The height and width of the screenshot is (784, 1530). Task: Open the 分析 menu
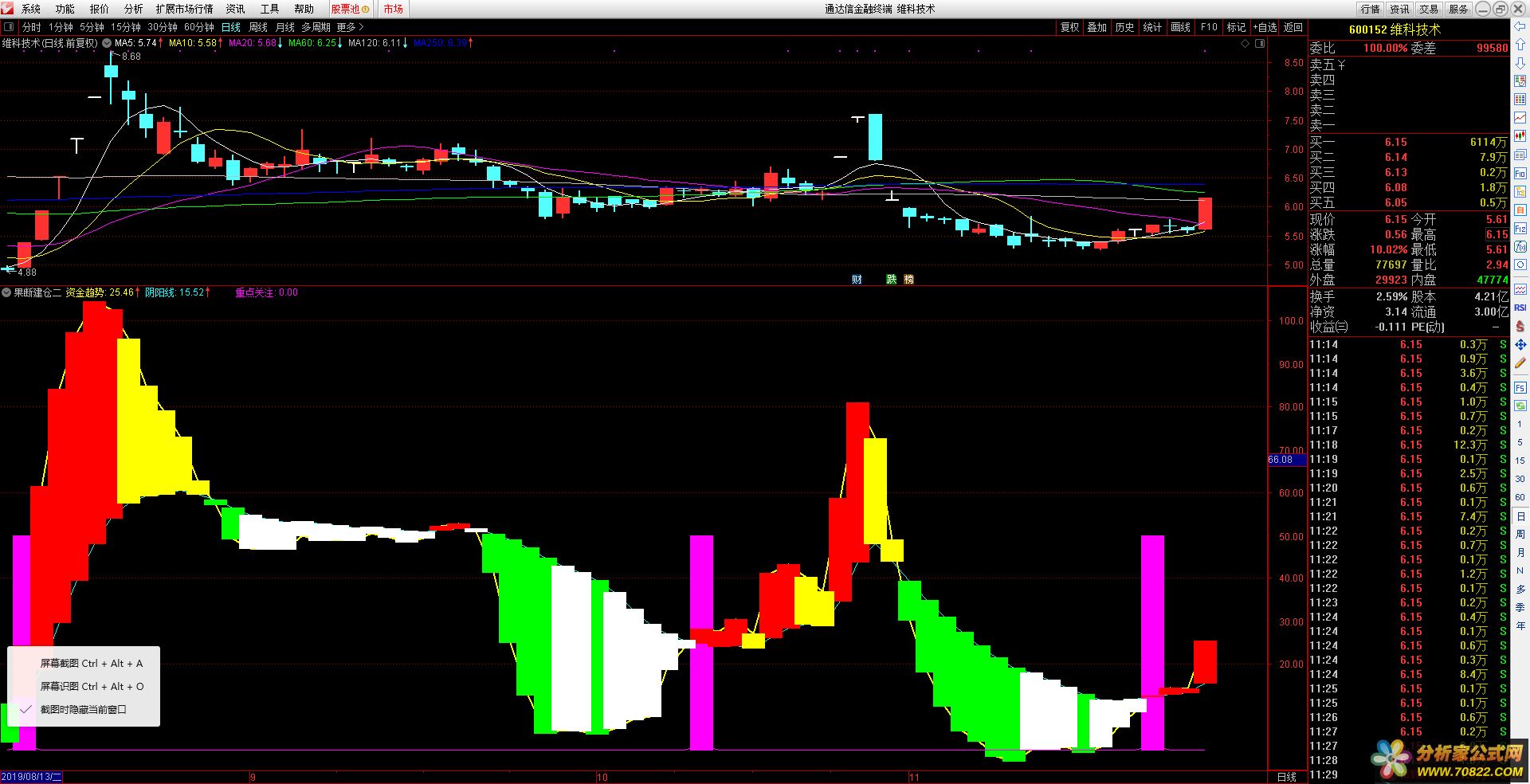[x=133, y=9]
